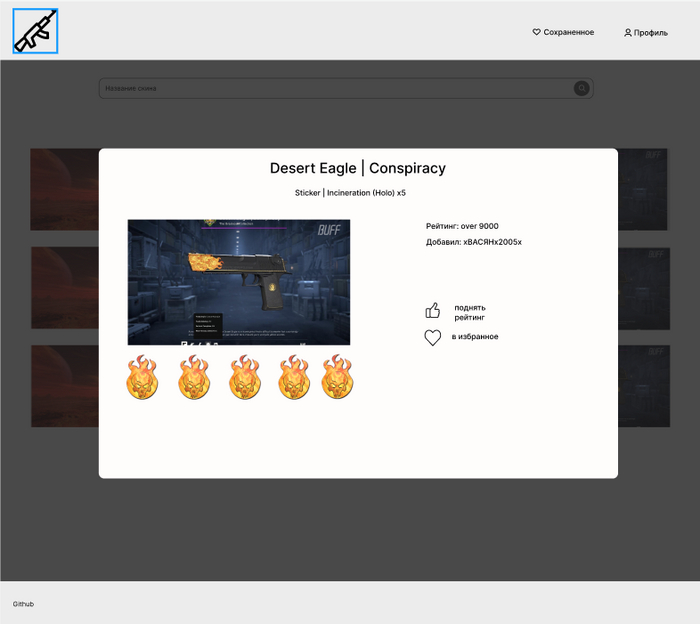
Task: Click the в избранное label
Action: pyautogui.click(x=475, y=337)
